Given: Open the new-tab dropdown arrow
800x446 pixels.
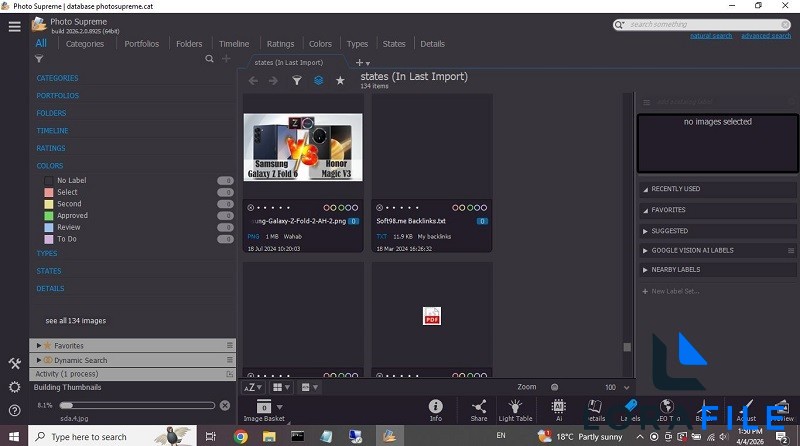Looking at the screenshot, I should click(368, 63).
